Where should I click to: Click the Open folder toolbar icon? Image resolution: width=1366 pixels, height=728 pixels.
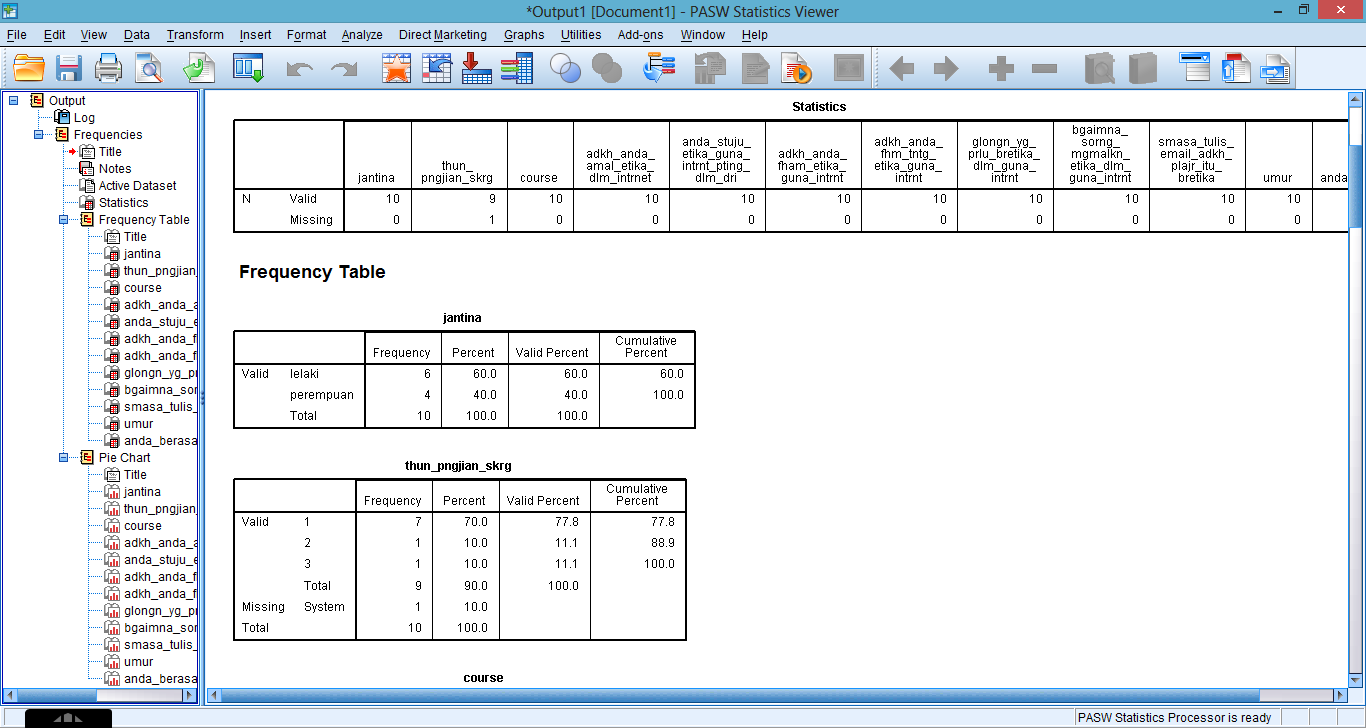tap(29, 68)
